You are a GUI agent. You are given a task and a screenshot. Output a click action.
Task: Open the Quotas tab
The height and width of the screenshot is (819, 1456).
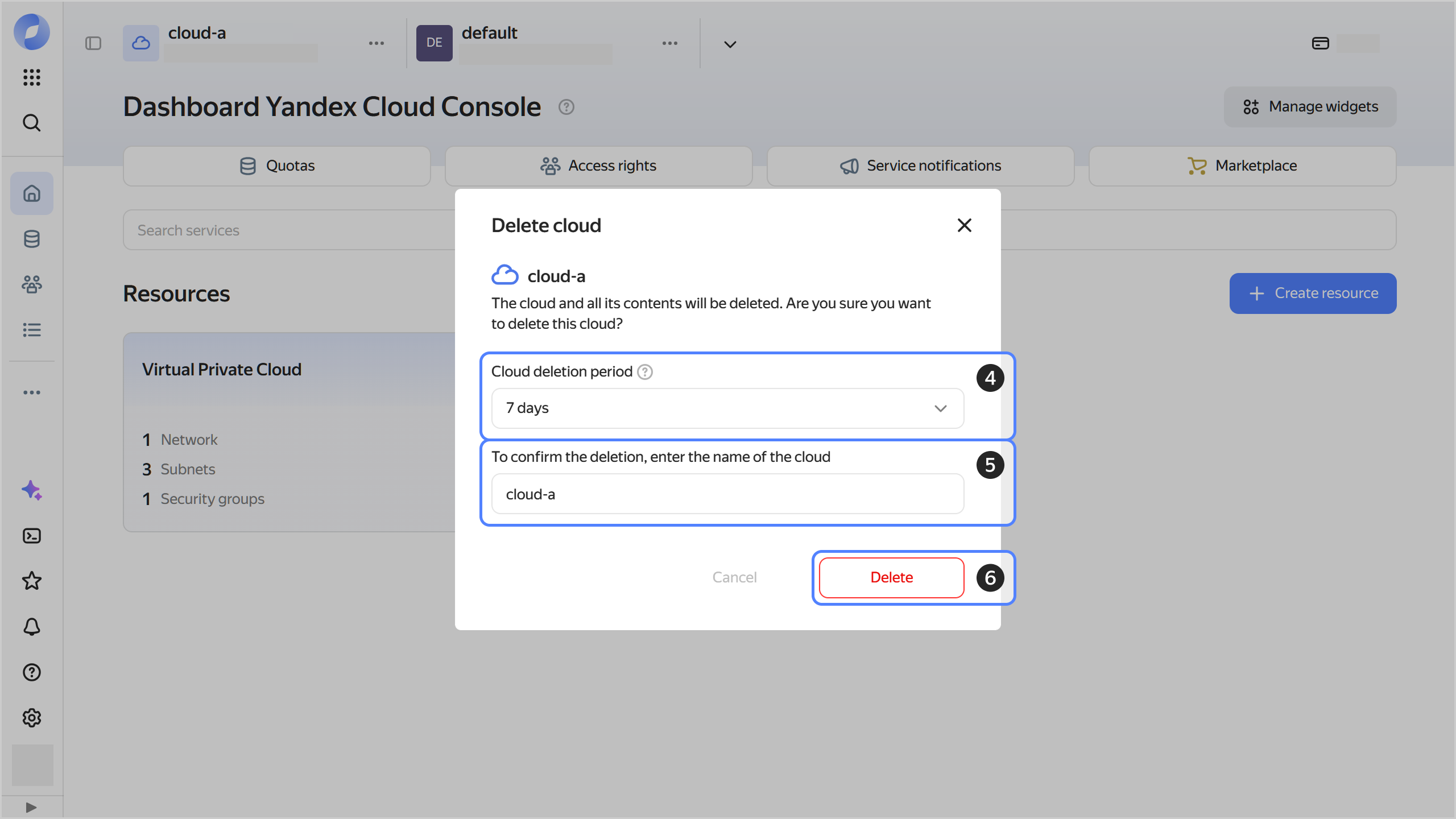pyautogui.click(x=277, y=166)
